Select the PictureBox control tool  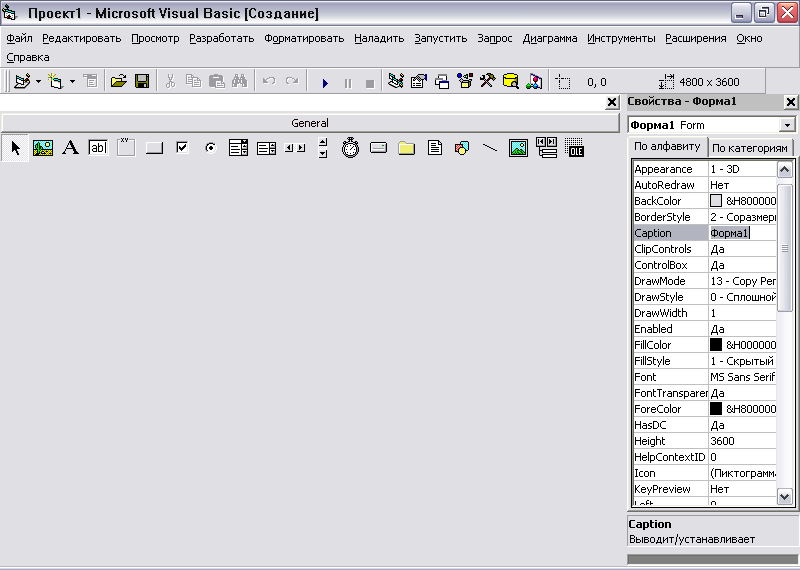(x=43, y=148)
